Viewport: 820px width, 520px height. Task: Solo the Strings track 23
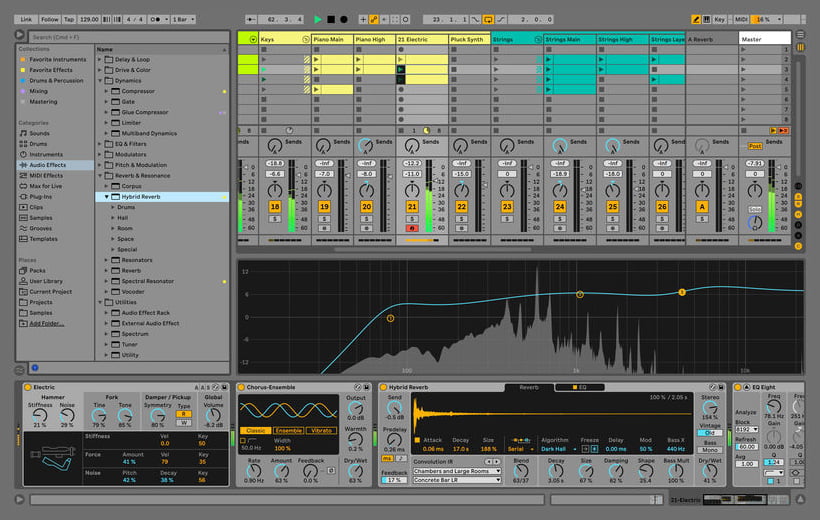click(x=507, y=219)
